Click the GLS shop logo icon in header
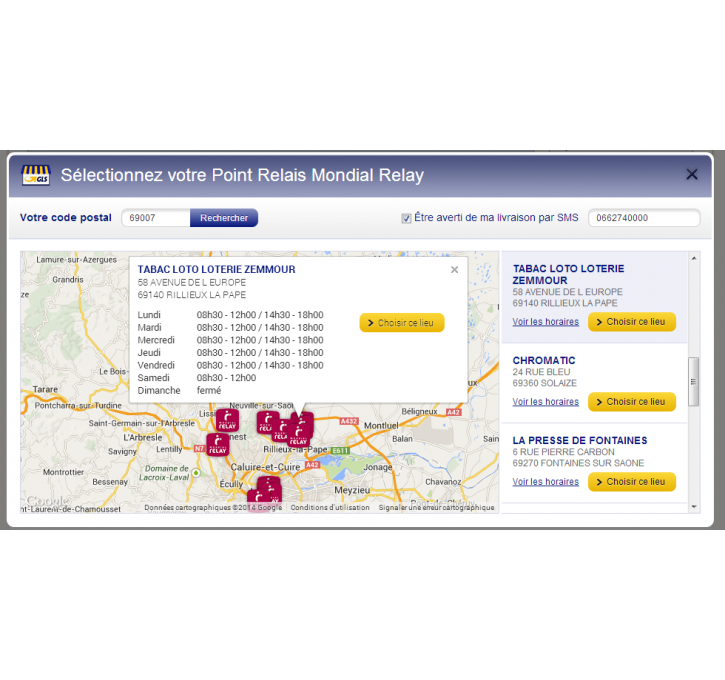 click(36, 175)
